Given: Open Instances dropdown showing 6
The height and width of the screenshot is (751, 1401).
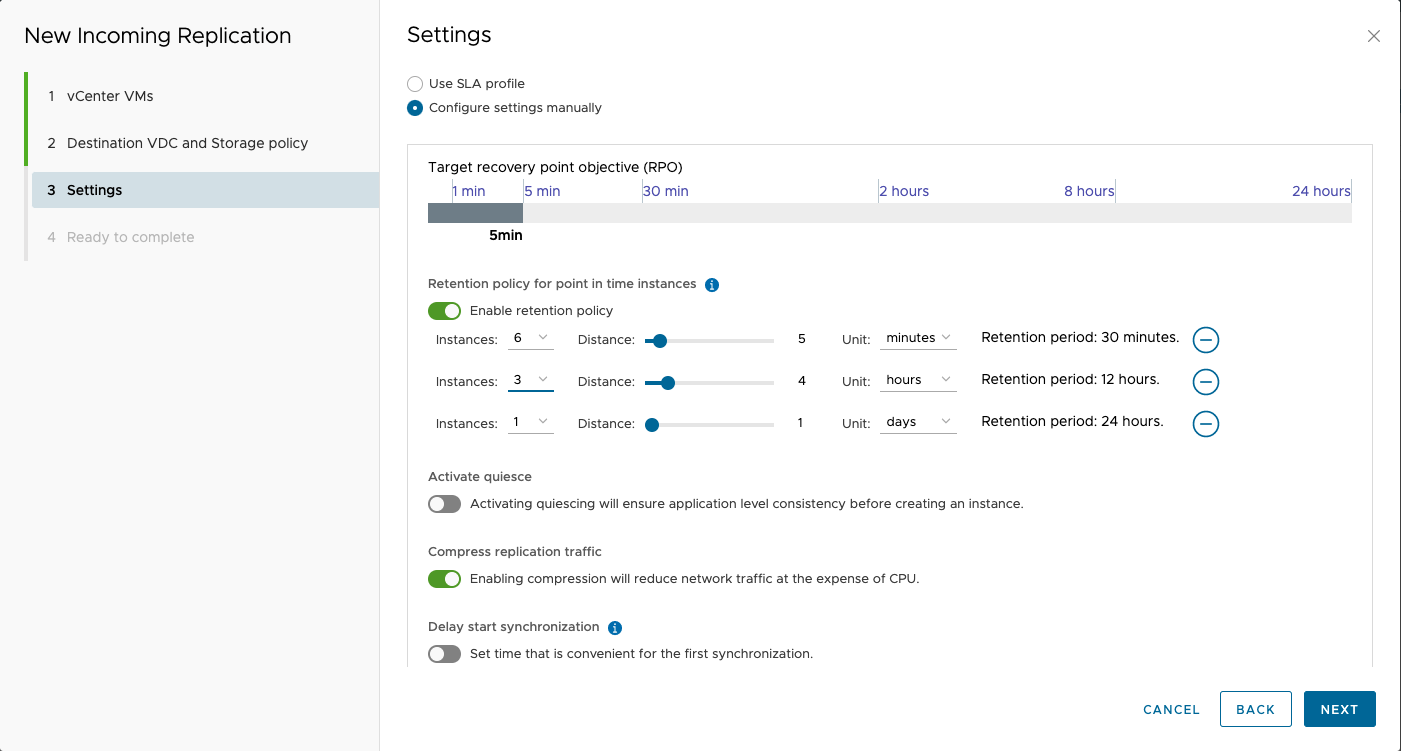Looking at the screenshot, I should point(530,338).
